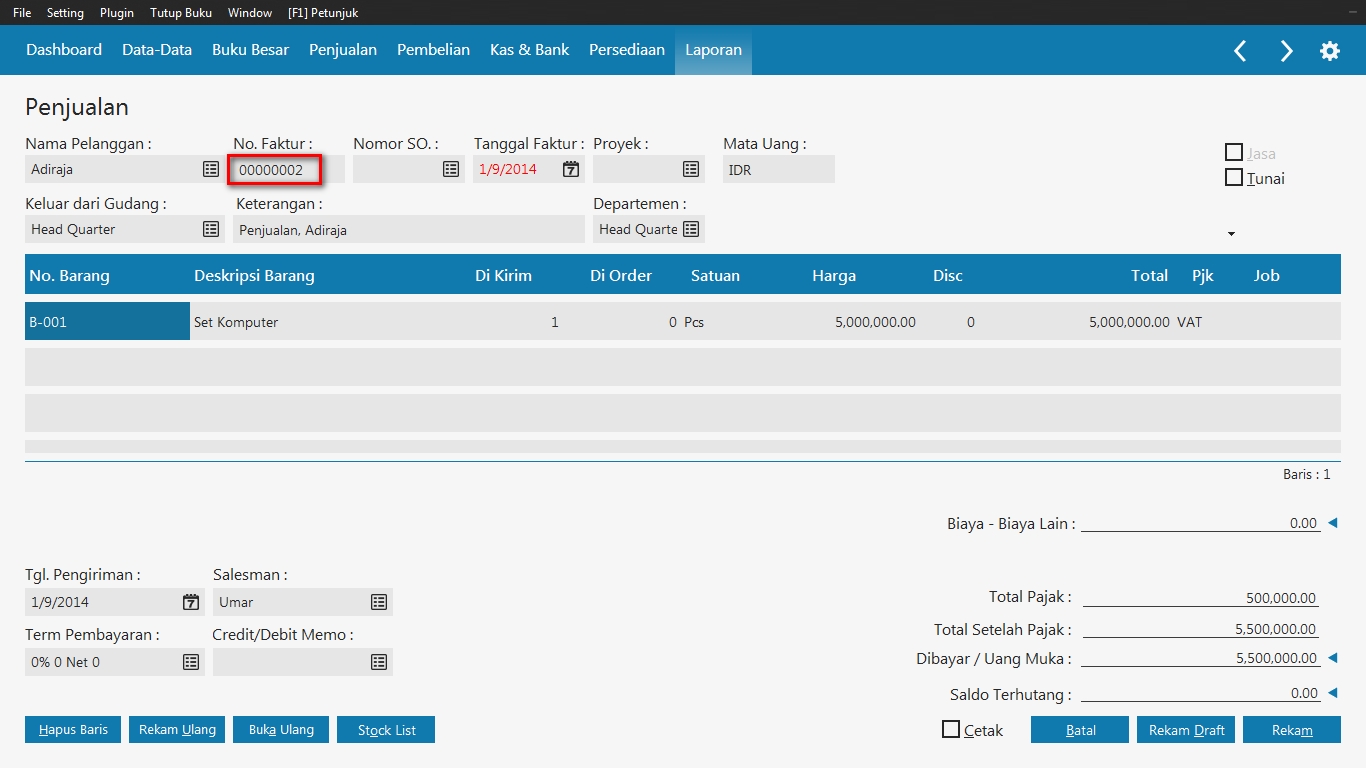Open the Tanggal Faktur calendar picker

pyautogui.click(x=571, y=170)
